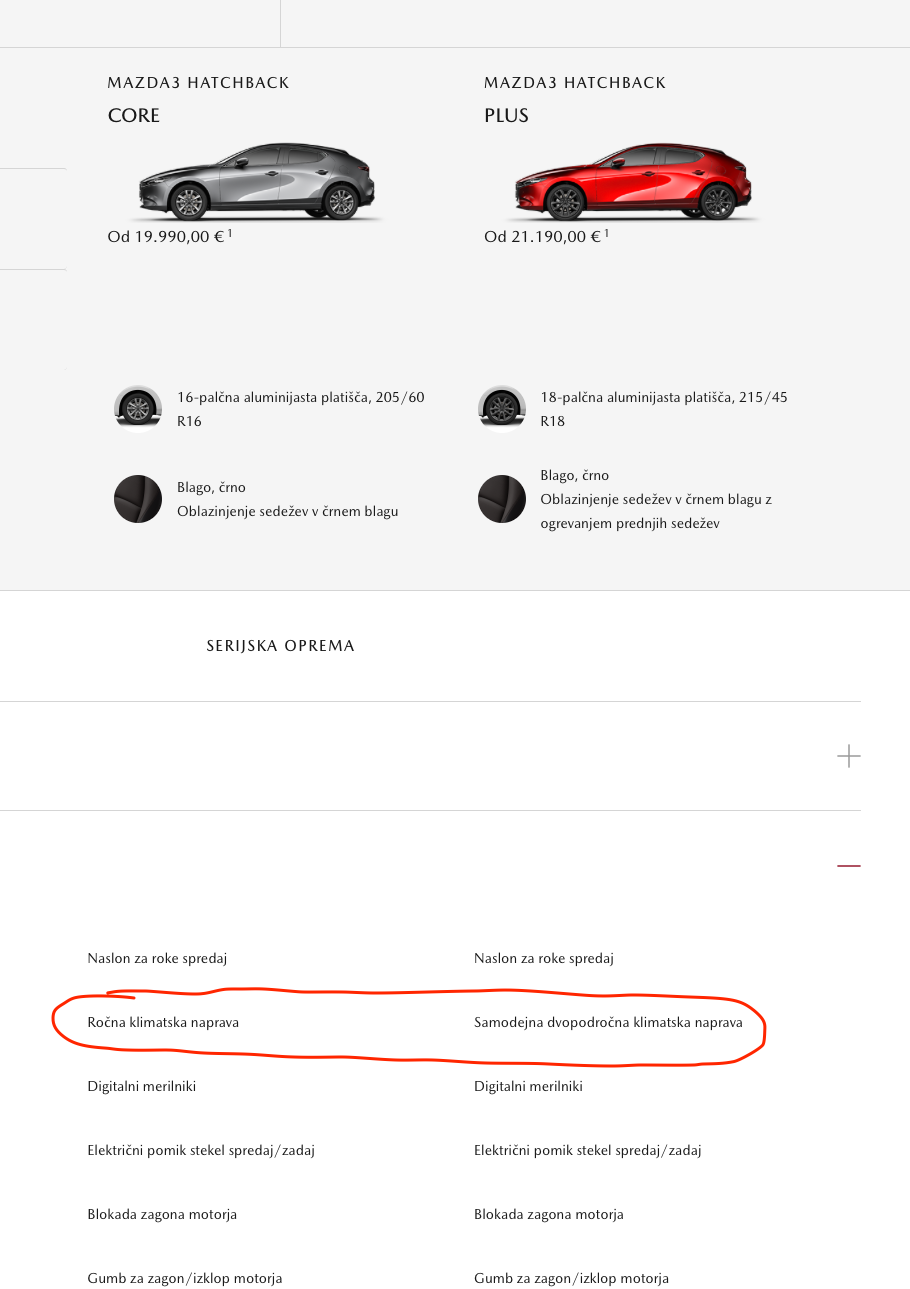Viewport: 910px width, 1289px height.
Task: Click the black cloth seat swatch under Plus
Action: (502, 499)
